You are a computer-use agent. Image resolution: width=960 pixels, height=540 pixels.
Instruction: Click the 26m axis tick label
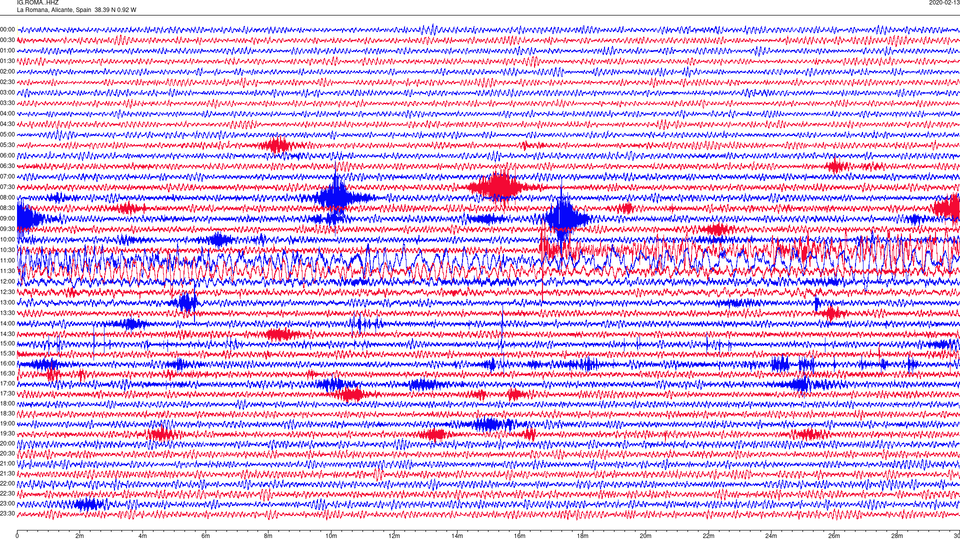pyautogui.click(x=834, y=536)
